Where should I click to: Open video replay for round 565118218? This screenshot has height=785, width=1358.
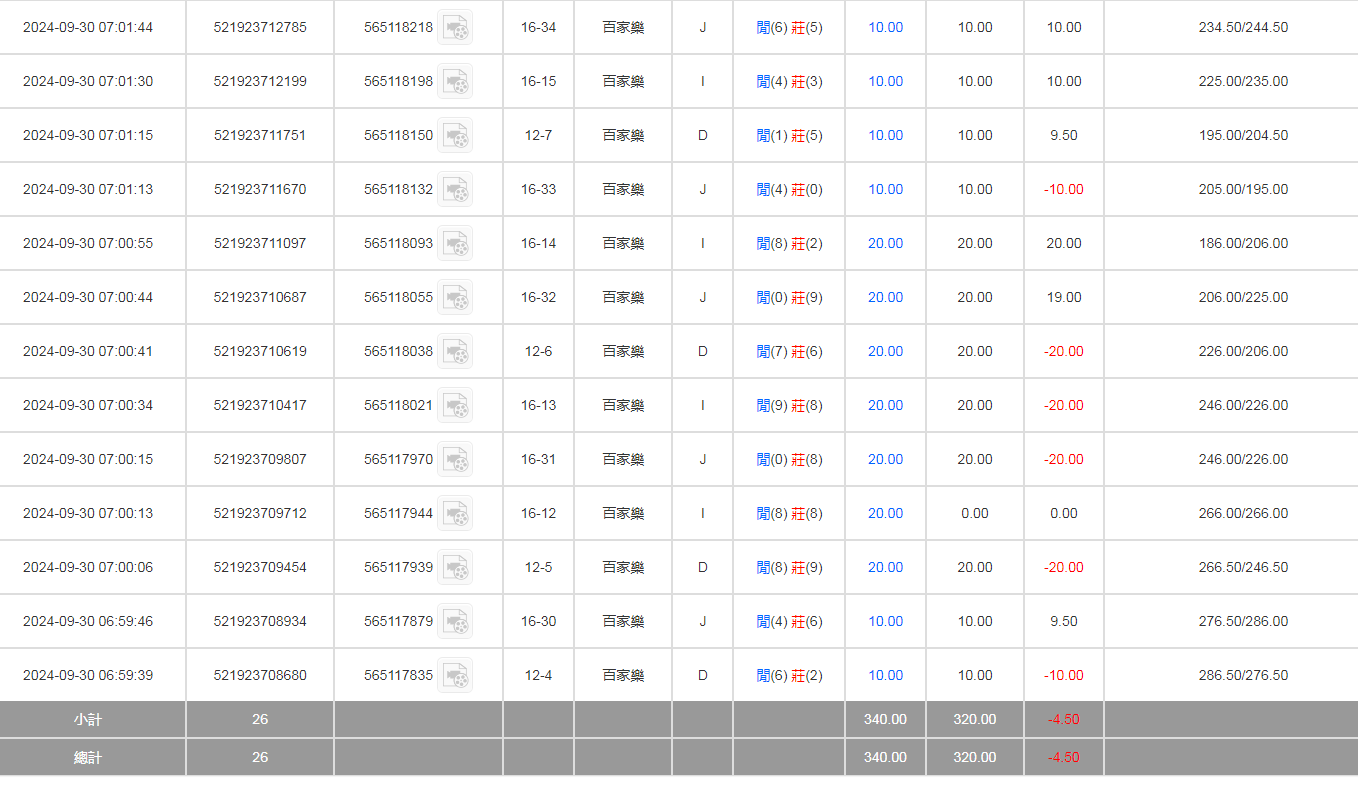(x=455, y=28)
